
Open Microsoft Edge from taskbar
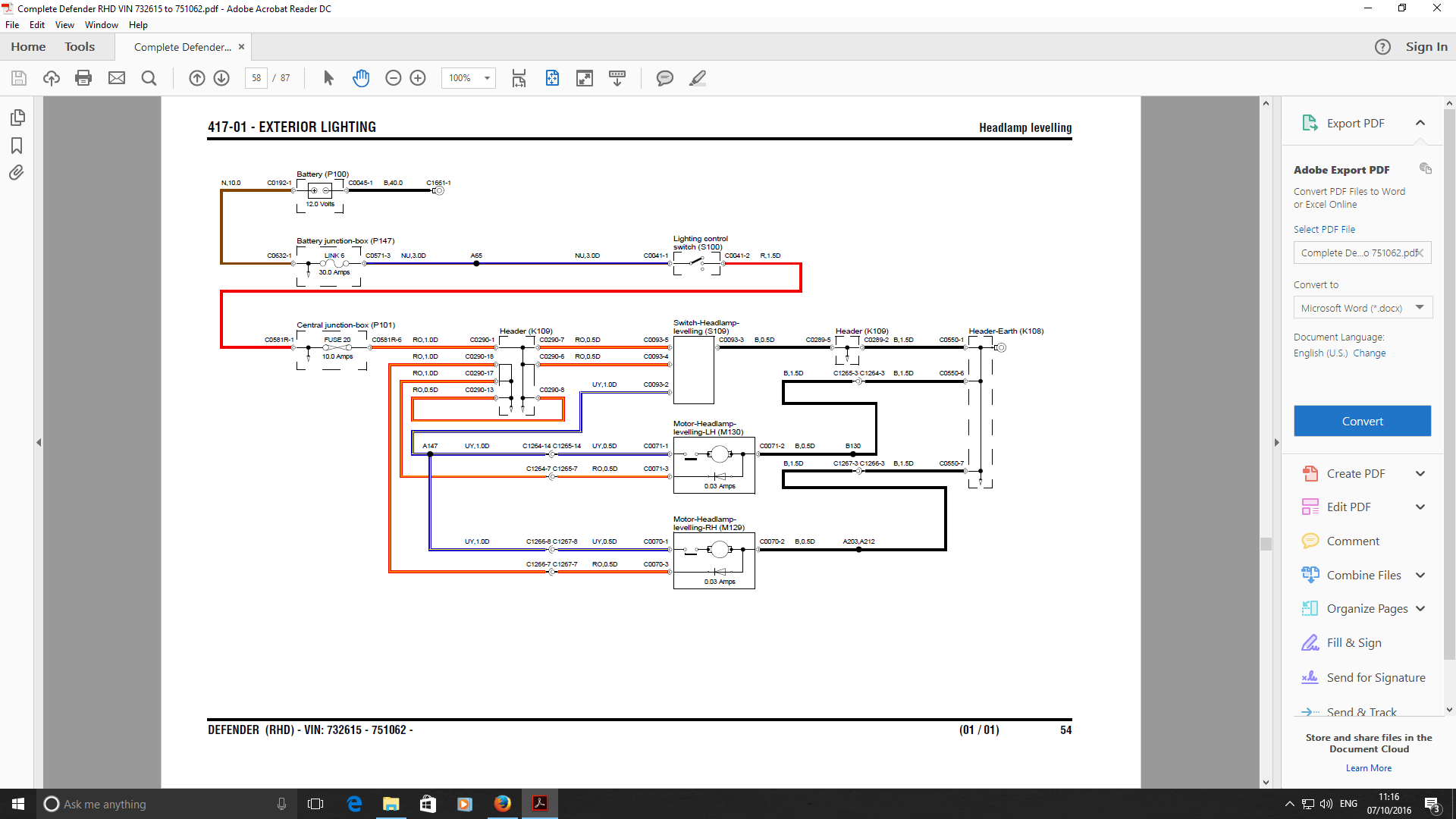[x=354, y=804]
